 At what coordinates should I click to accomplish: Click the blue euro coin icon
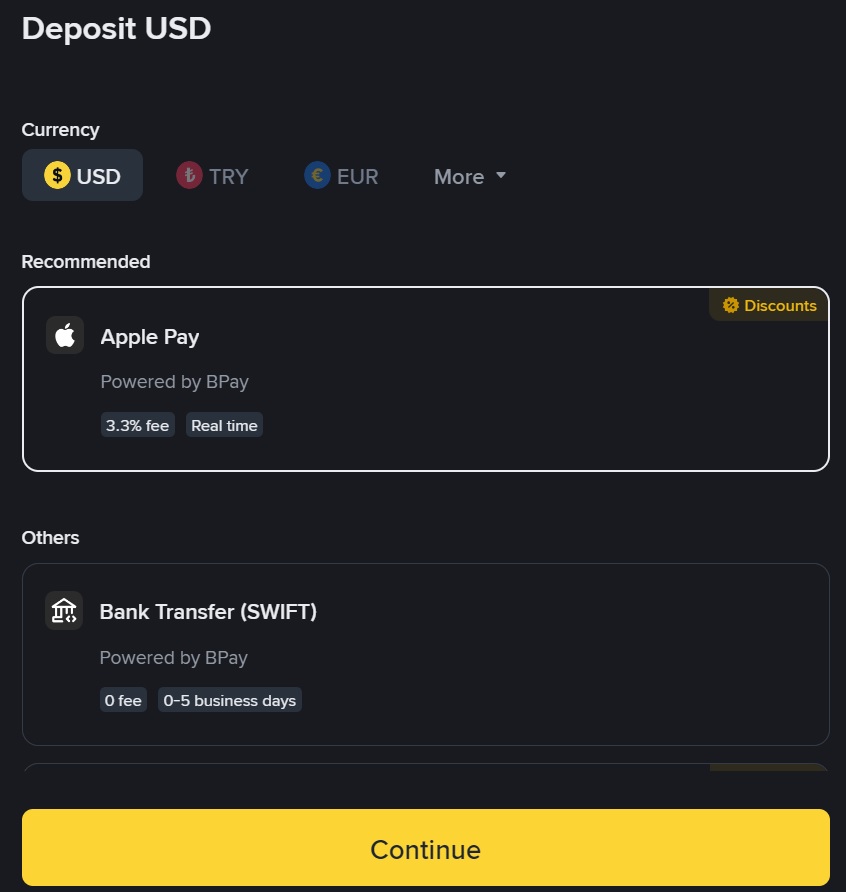point(317,176)
